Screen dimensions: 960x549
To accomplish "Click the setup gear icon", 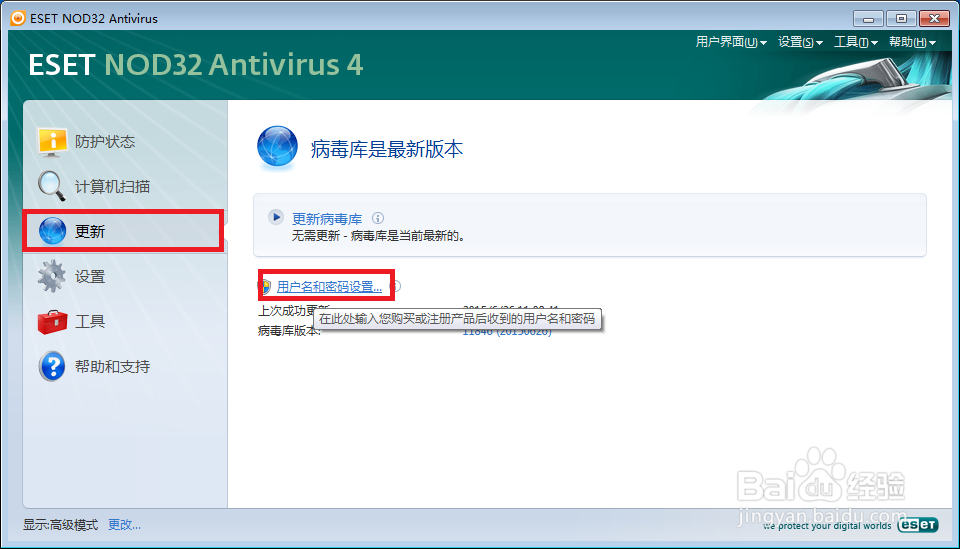I will (52, 276).
